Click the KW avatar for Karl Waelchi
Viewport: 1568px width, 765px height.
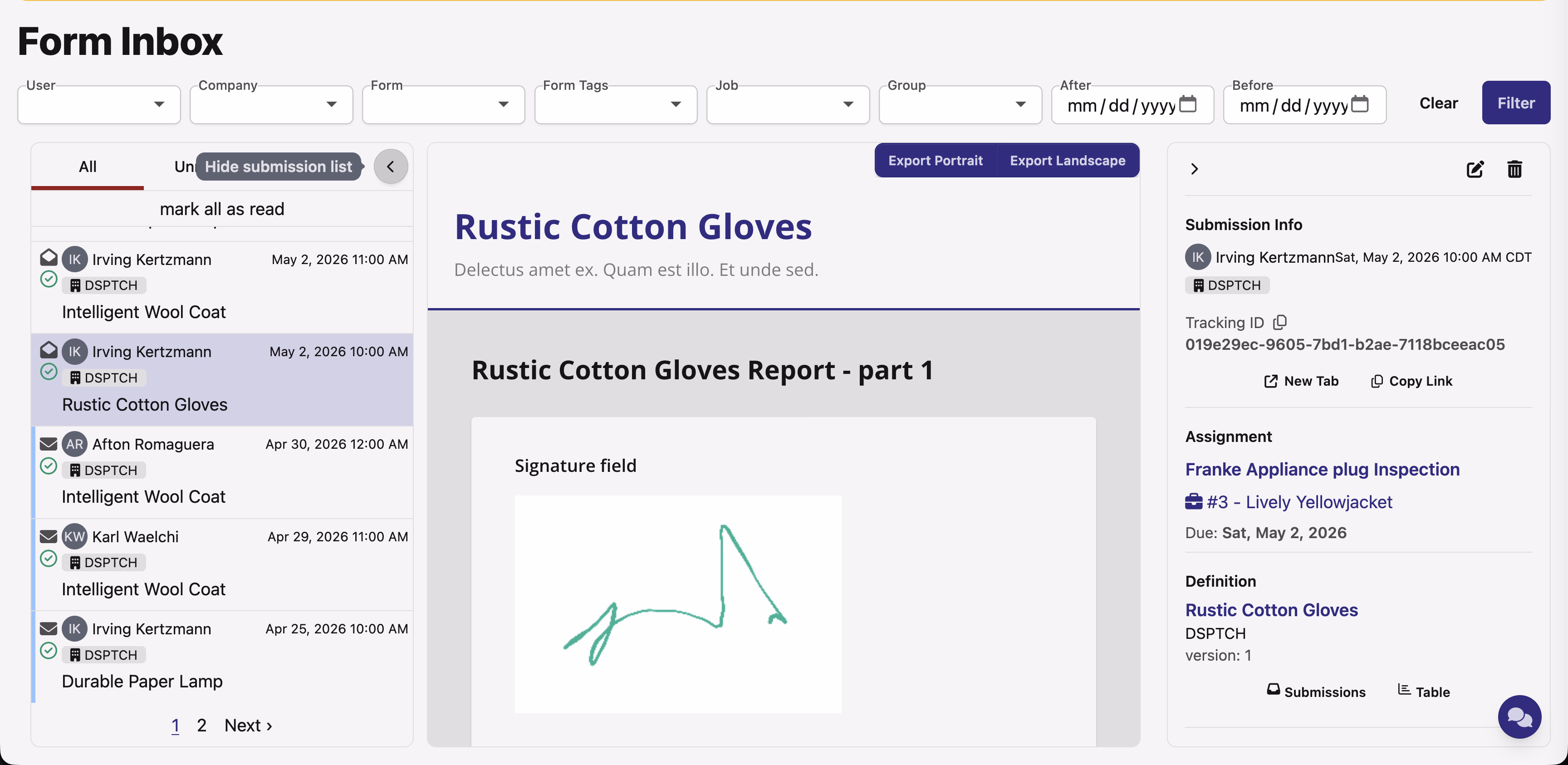[x=74, y=537]
